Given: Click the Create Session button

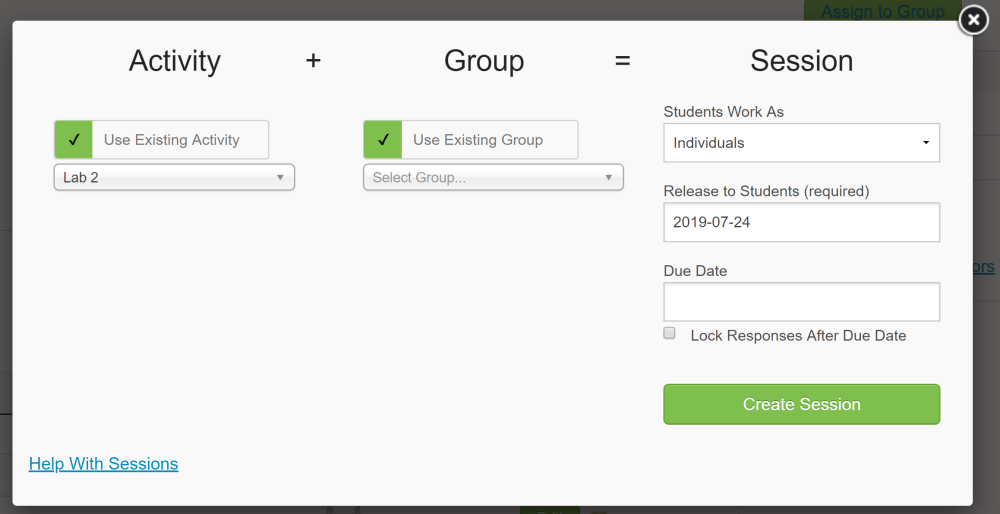Looking at the screenshot, I should [801, 404].
